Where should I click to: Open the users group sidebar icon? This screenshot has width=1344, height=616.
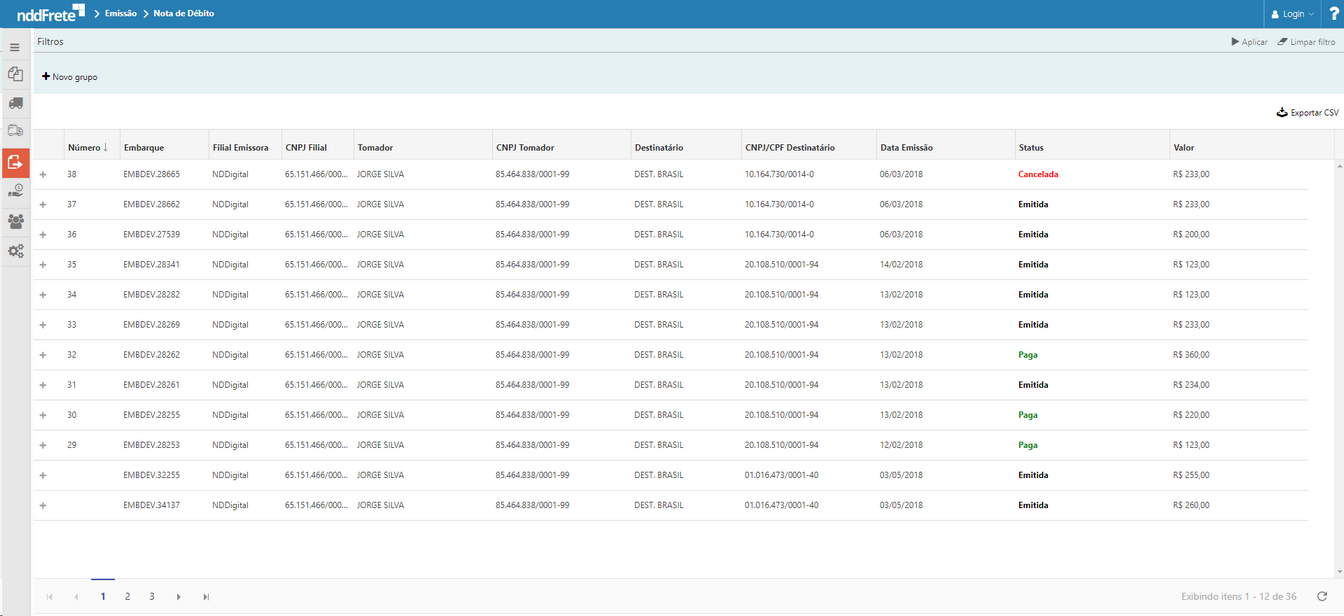(x=15, y=221)
